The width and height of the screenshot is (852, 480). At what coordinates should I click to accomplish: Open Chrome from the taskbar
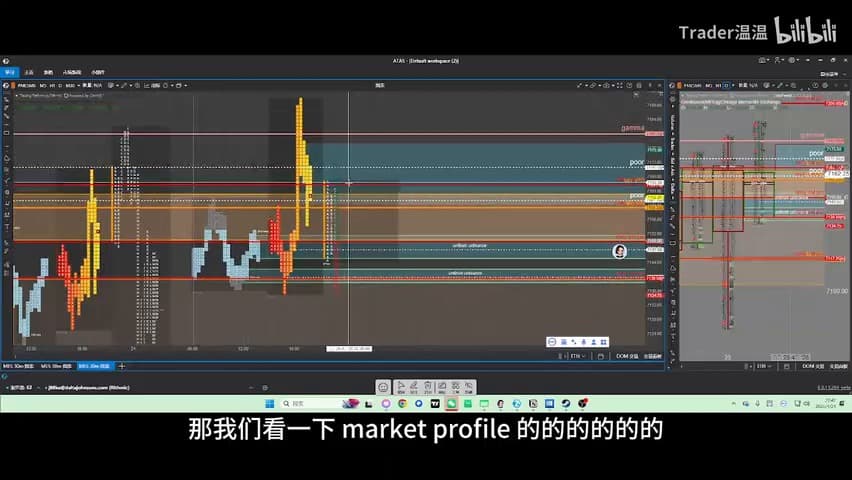402,403
